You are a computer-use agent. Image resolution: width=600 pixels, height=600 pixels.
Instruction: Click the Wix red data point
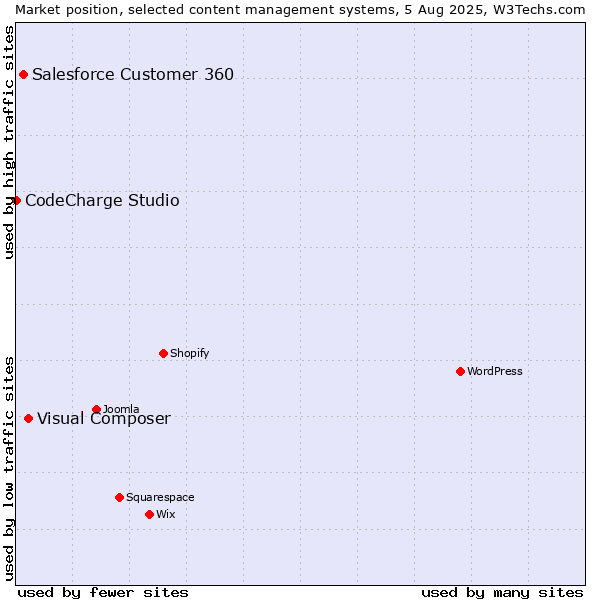[150, 515]
